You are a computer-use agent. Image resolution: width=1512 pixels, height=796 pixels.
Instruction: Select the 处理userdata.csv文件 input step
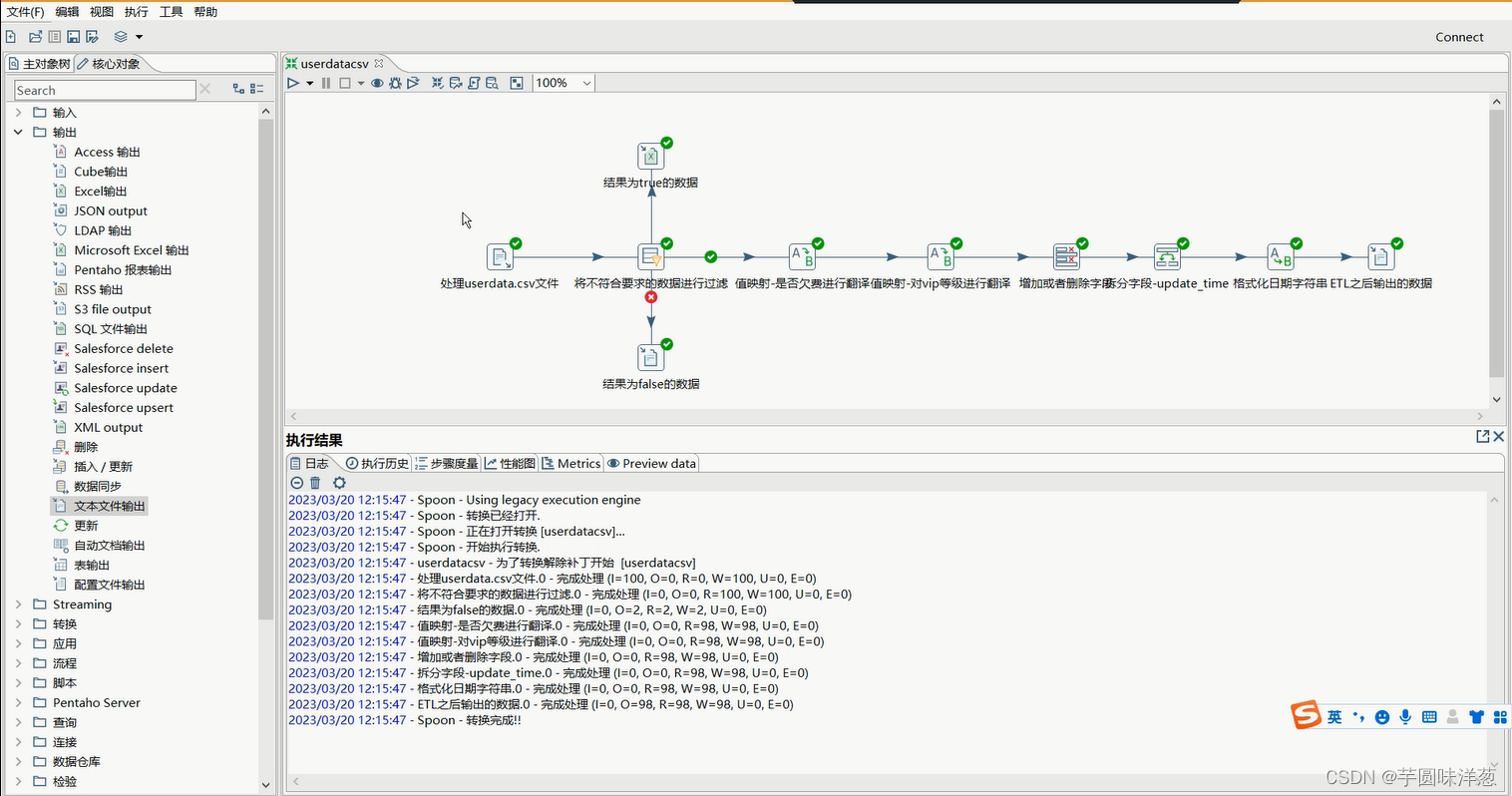(500, 256)
